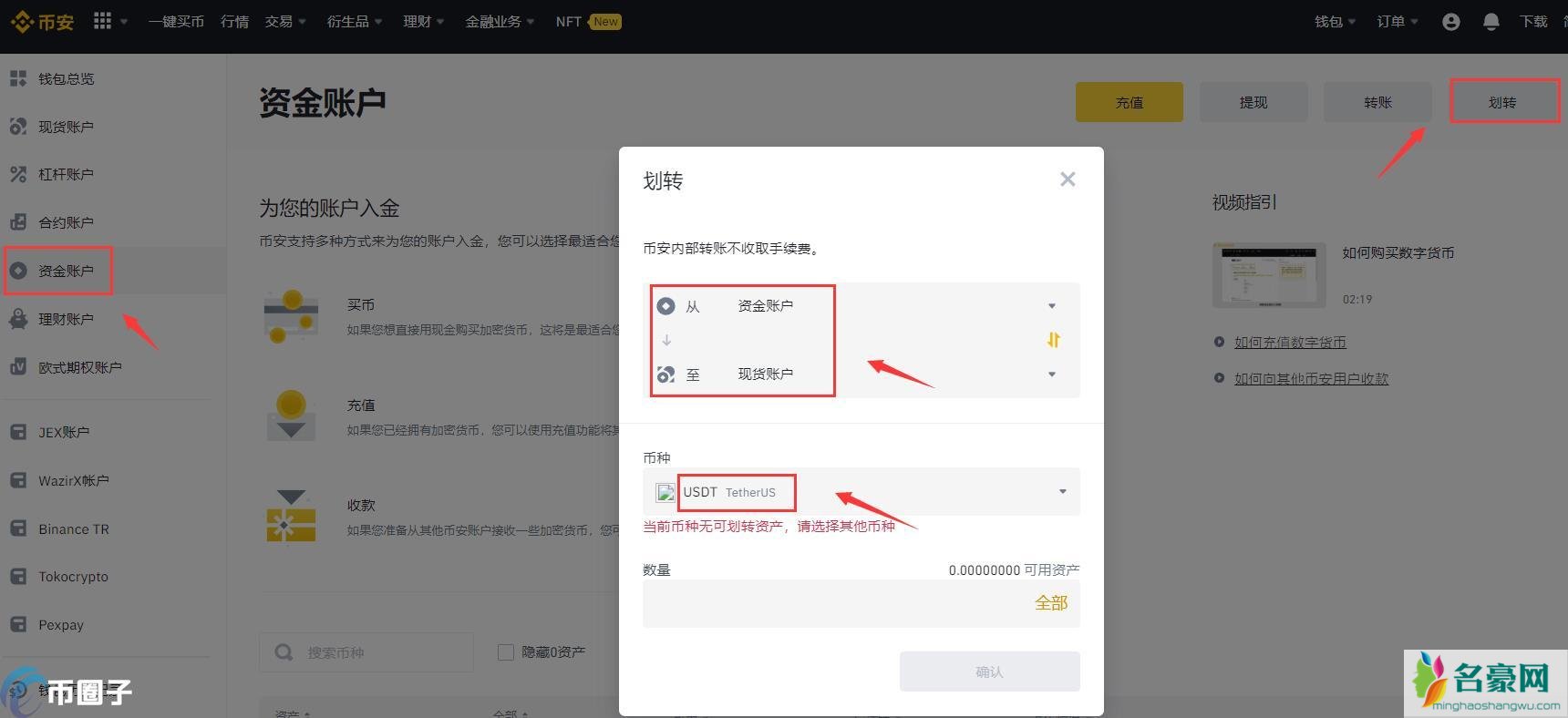This screenshot has height=718, width=1568.
Task: Select 理财账户 in the sidebar
Action: pos(66,319)
